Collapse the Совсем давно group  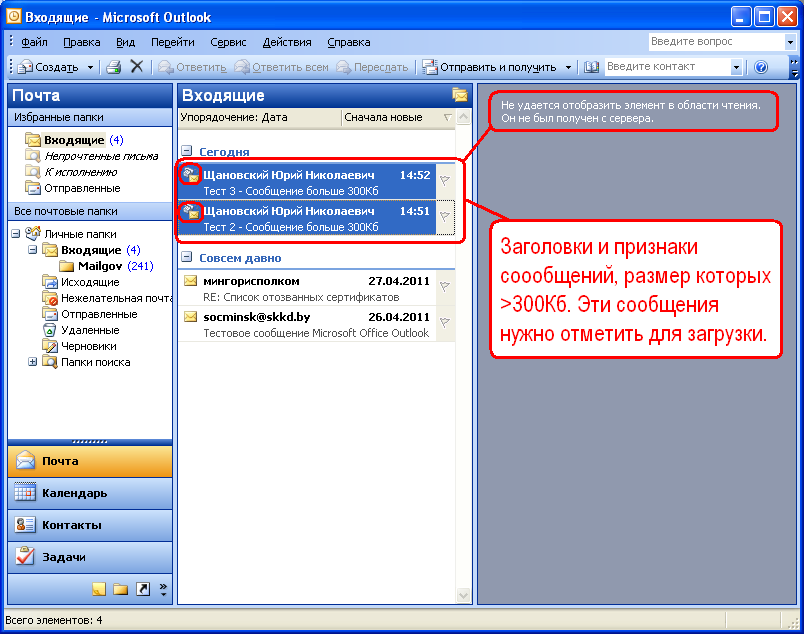click(x=187, y=257)
